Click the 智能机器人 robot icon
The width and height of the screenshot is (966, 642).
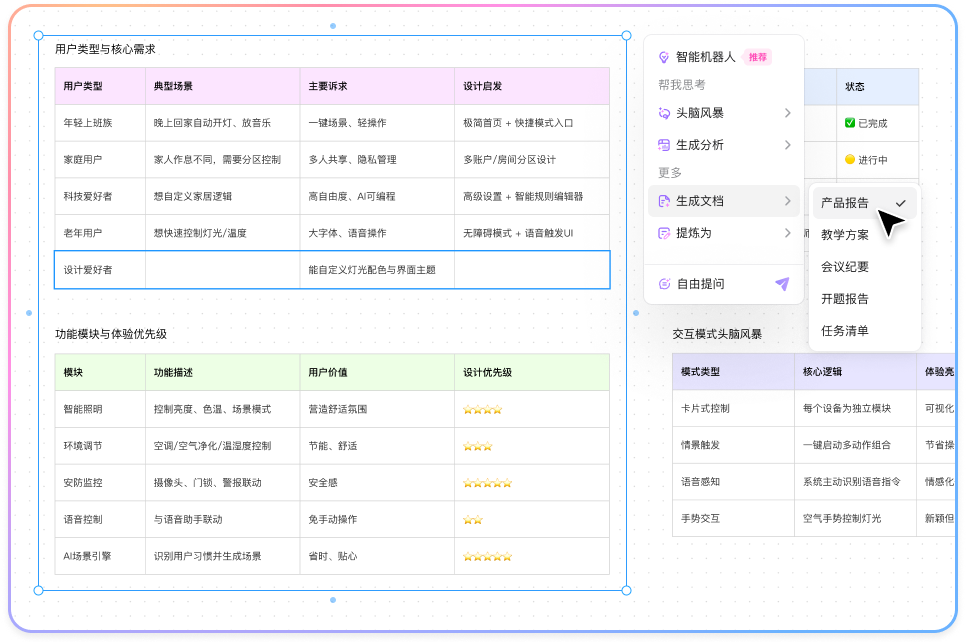pyautogui.click(x=662, y=56)
